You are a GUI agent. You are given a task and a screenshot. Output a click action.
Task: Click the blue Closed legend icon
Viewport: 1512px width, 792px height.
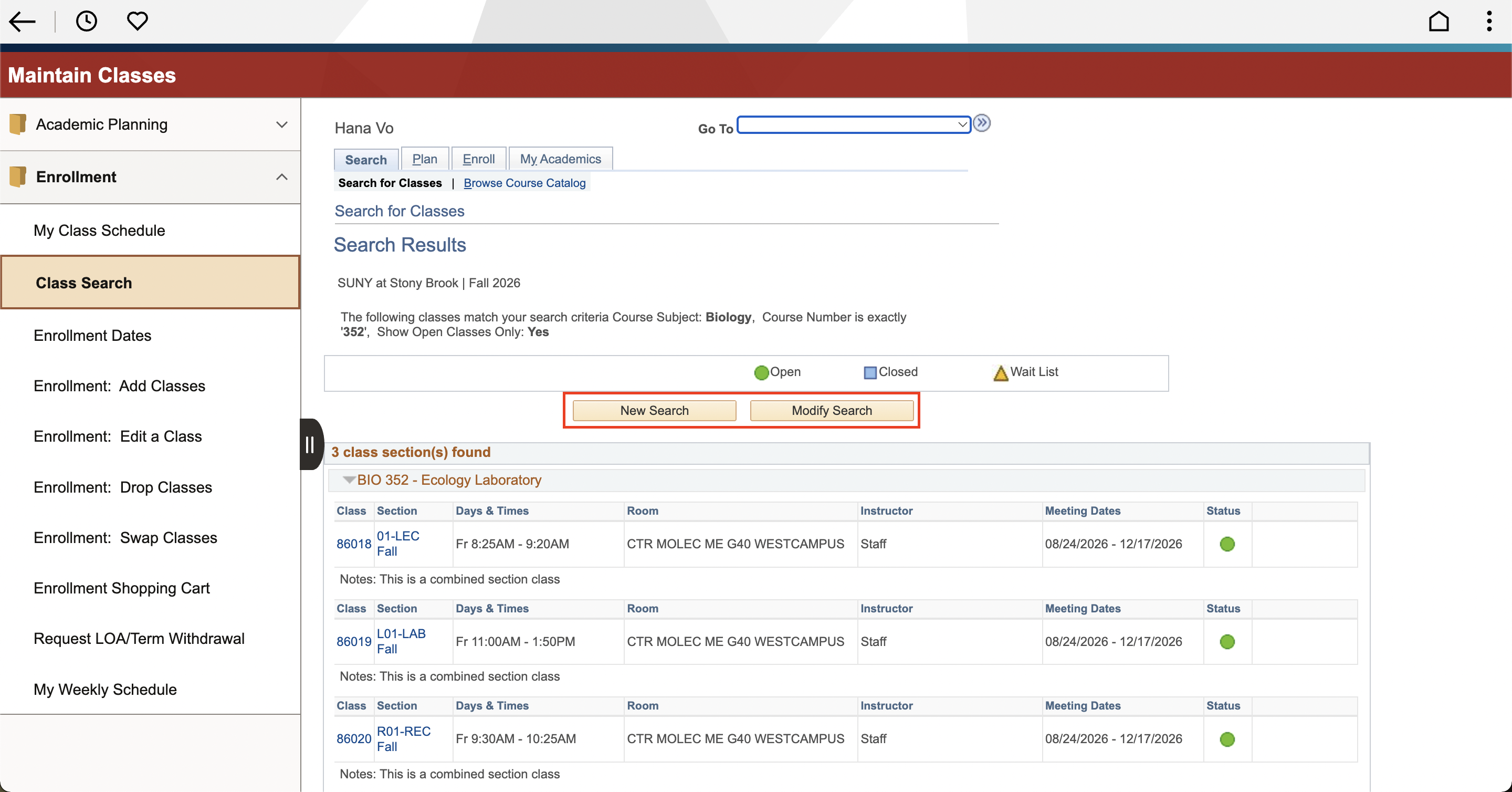click(870, 373)
